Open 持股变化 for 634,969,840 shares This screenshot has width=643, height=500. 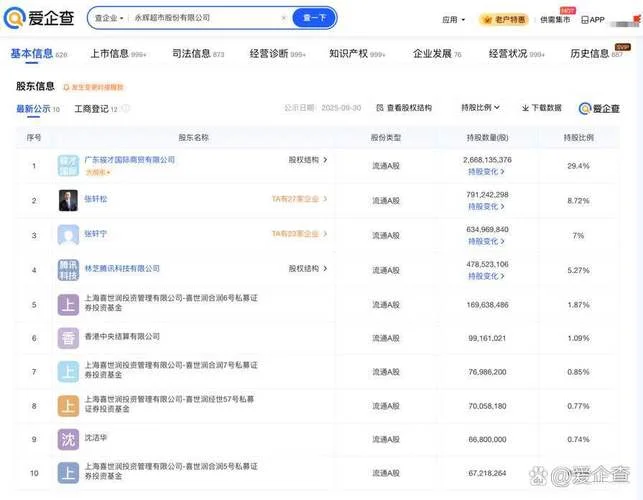coord(486,241)
